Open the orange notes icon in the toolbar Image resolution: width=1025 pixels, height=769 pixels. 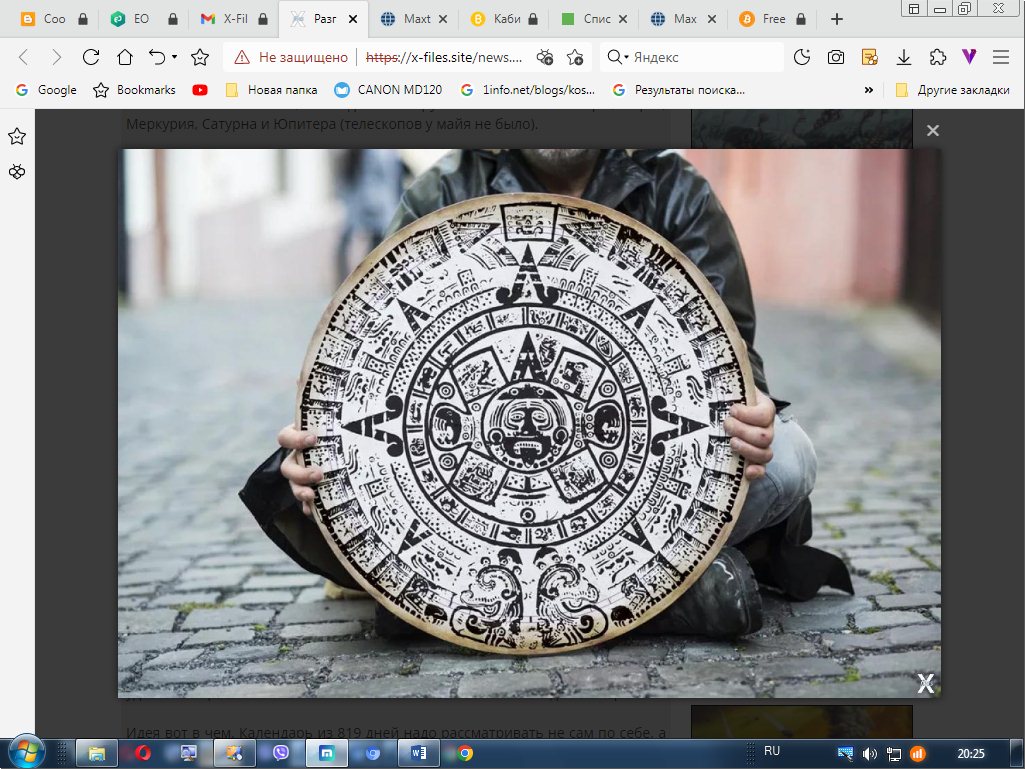tap(869, 58)
